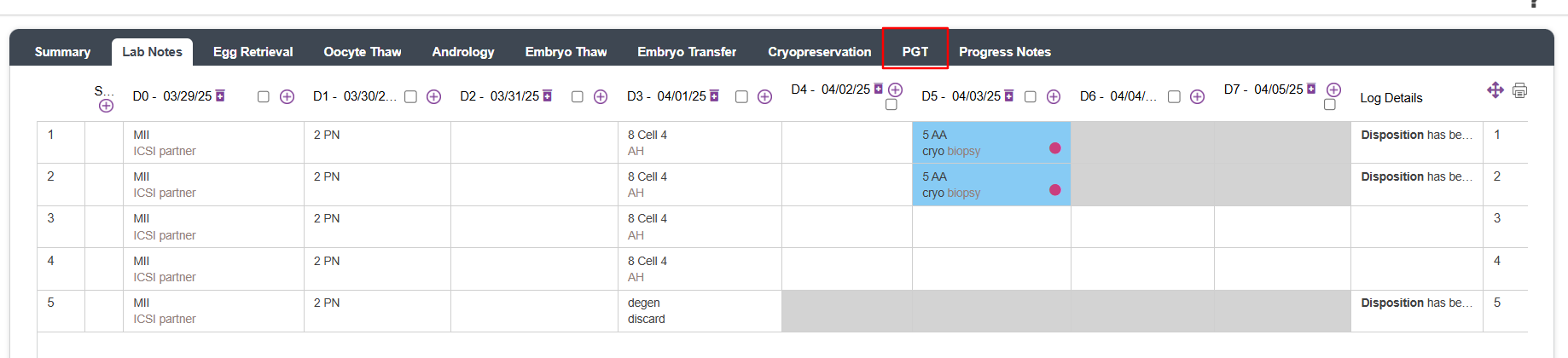Click the print icon
The height and width of the screenshot is (358, 1568).
point(1519,90)
